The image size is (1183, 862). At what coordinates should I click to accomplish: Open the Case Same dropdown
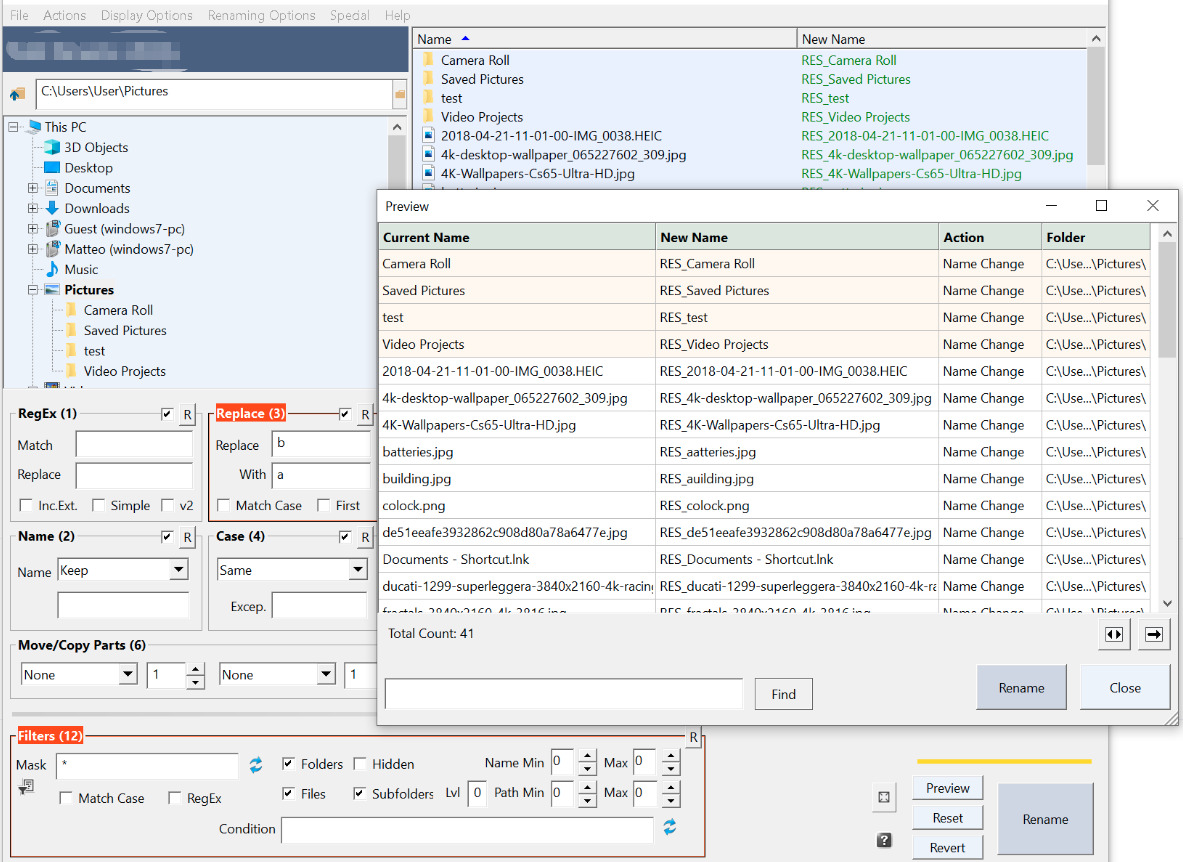coord(358,570)
